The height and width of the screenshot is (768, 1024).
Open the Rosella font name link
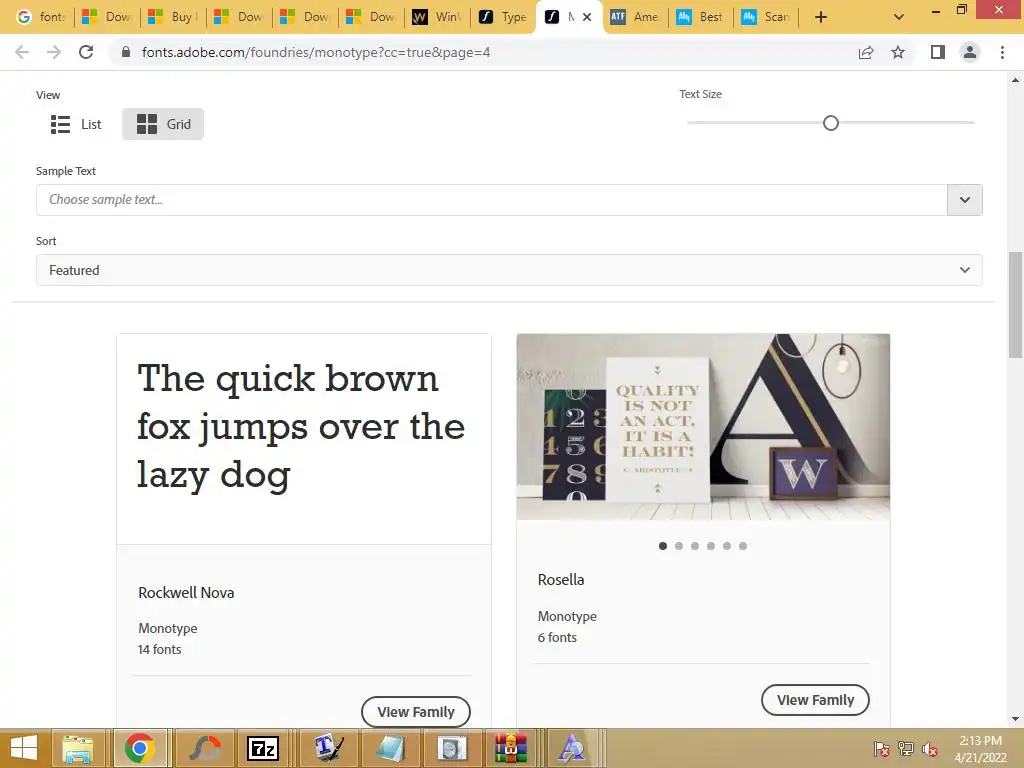561,579
